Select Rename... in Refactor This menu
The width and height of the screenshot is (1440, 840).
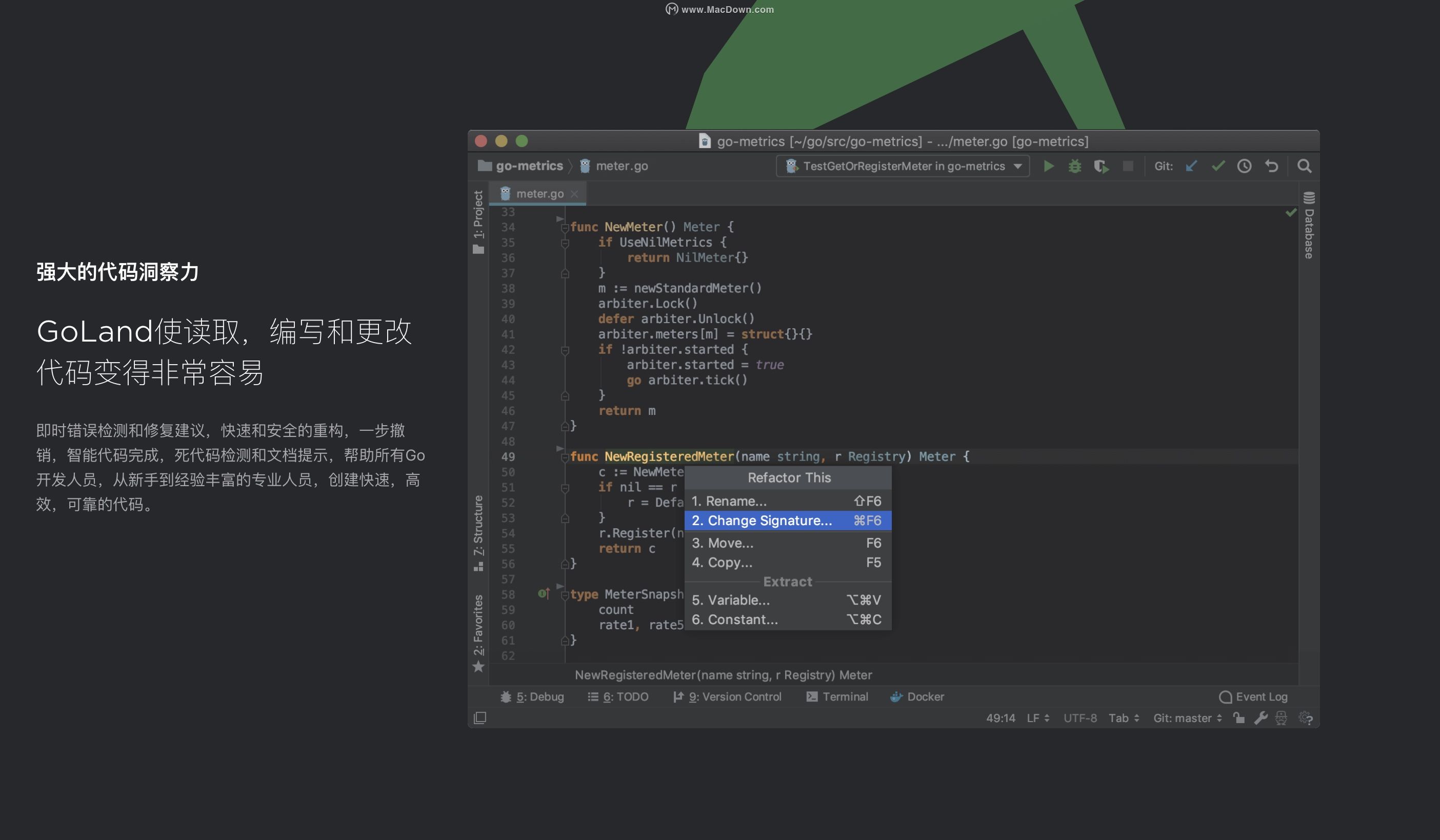(x=788, y=501)
